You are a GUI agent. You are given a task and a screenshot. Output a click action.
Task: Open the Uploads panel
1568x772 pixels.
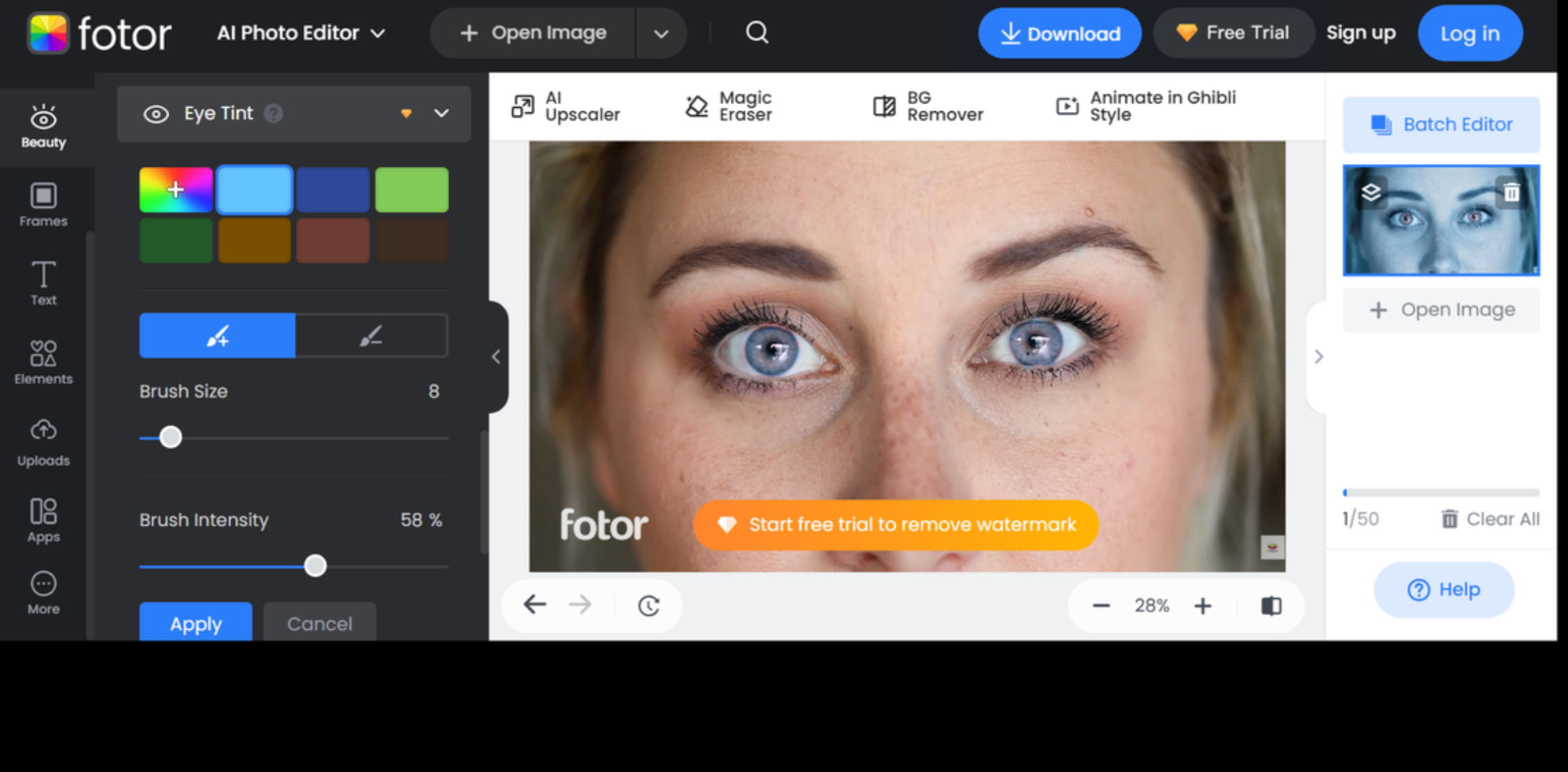43,442
